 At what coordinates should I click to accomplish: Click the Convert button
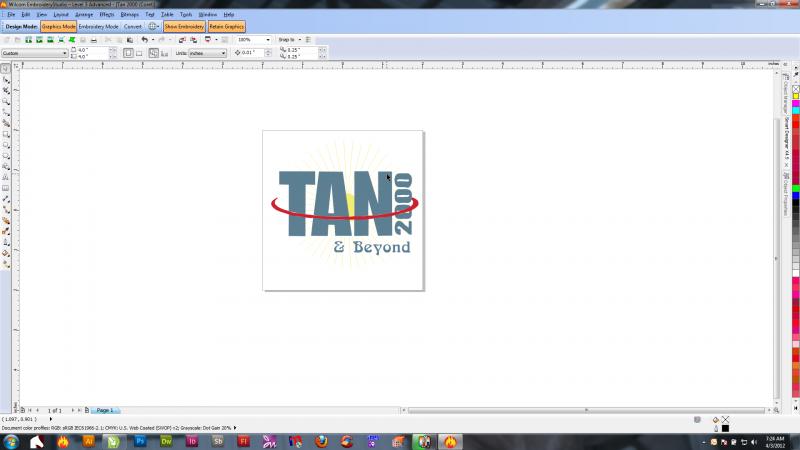point(133,27)
